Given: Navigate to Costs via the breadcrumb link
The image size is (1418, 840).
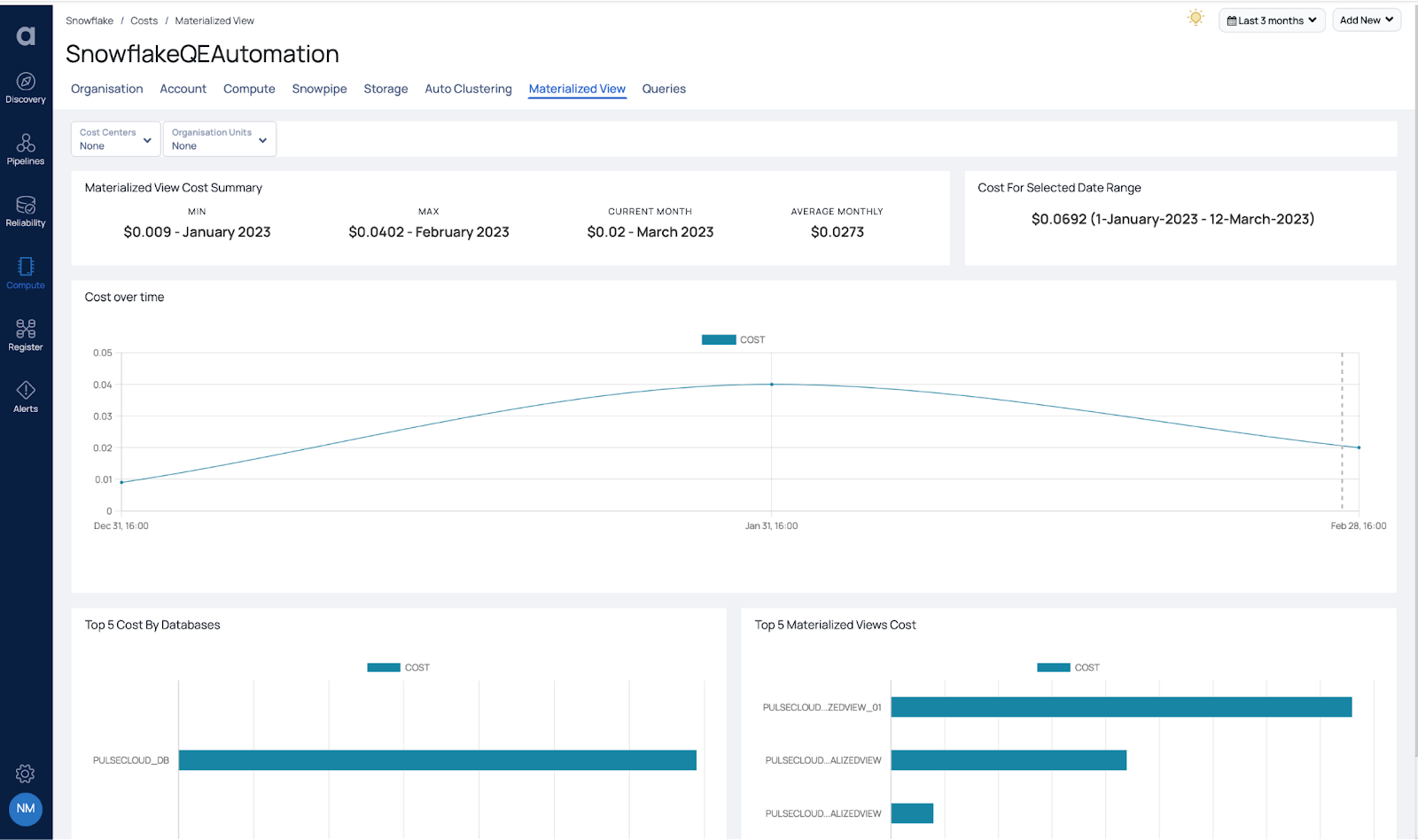Looking at the screenshot, I should coord(144,20).
